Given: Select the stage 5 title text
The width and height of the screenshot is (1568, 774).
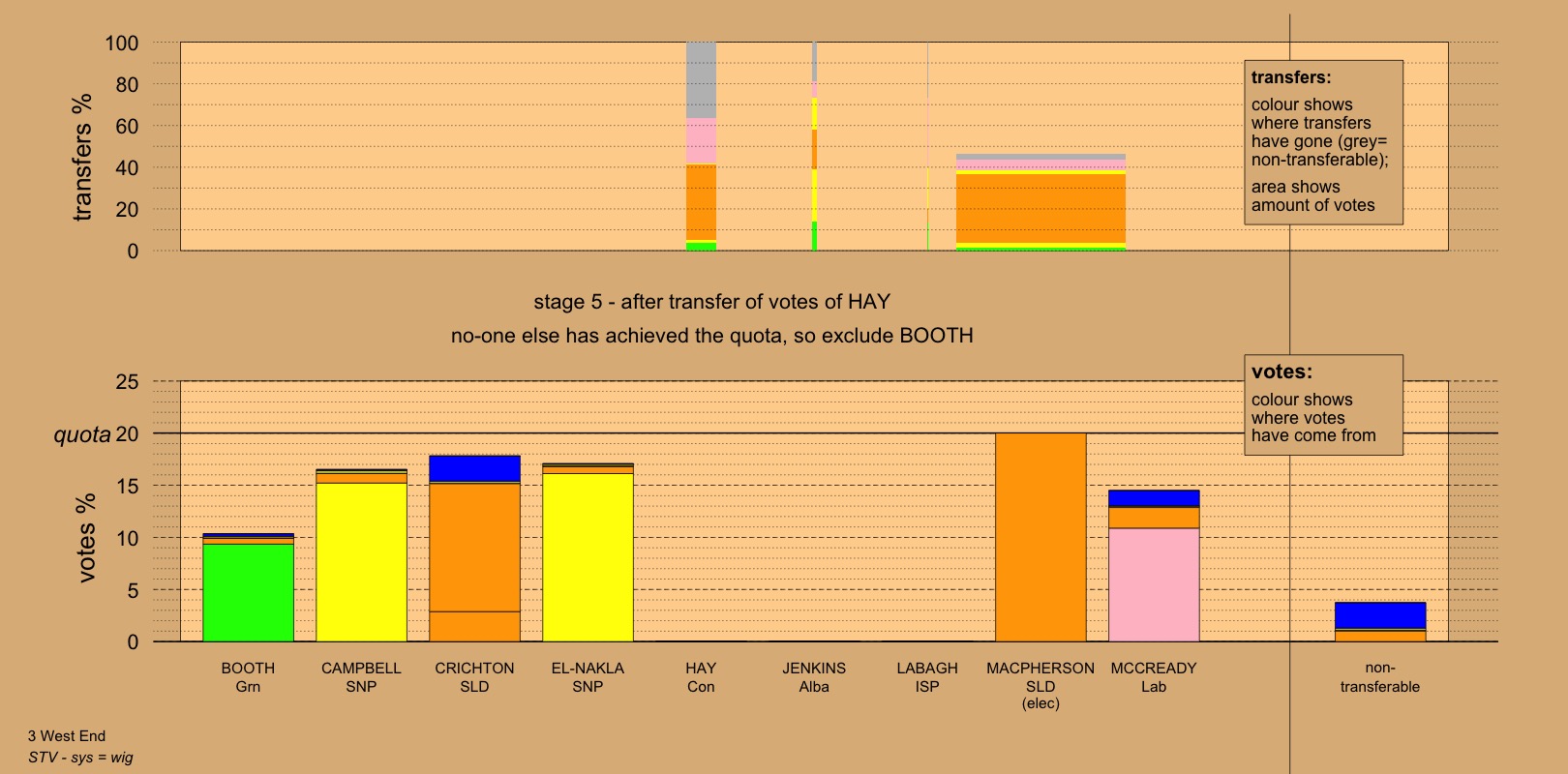Looking at the screenshot, I should pyautogui.click(x=711, y=302).
